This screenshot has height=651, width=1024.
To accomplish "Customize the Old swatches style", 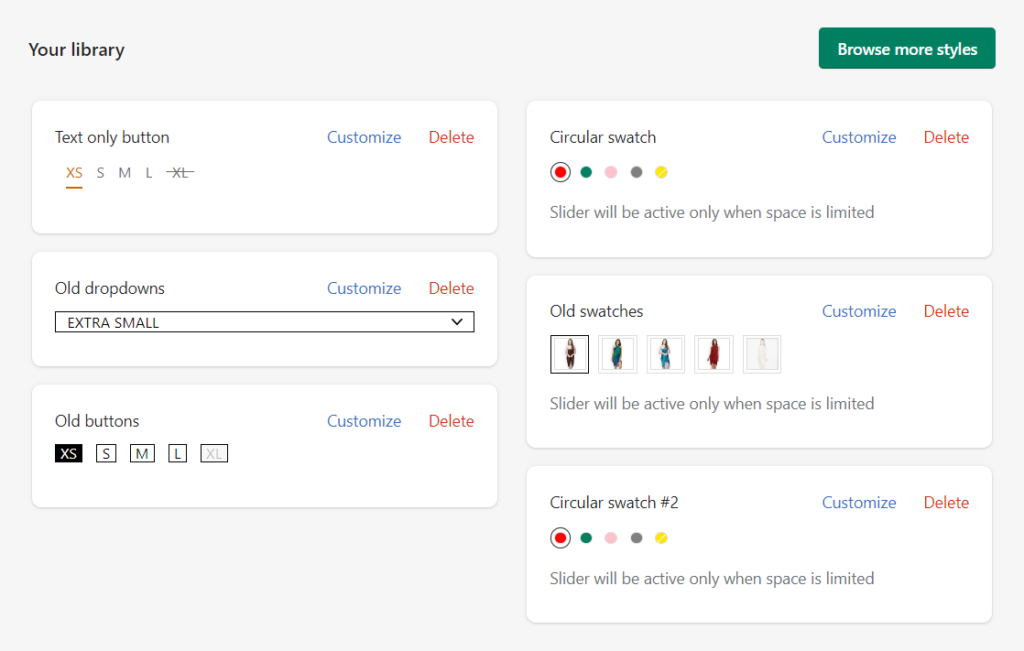I will (859, 311).
